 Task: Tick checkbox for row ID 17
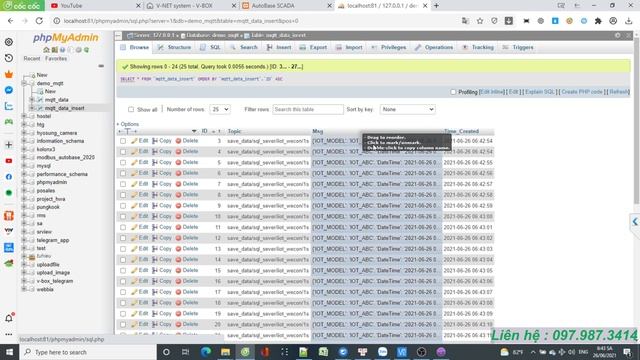123,292
